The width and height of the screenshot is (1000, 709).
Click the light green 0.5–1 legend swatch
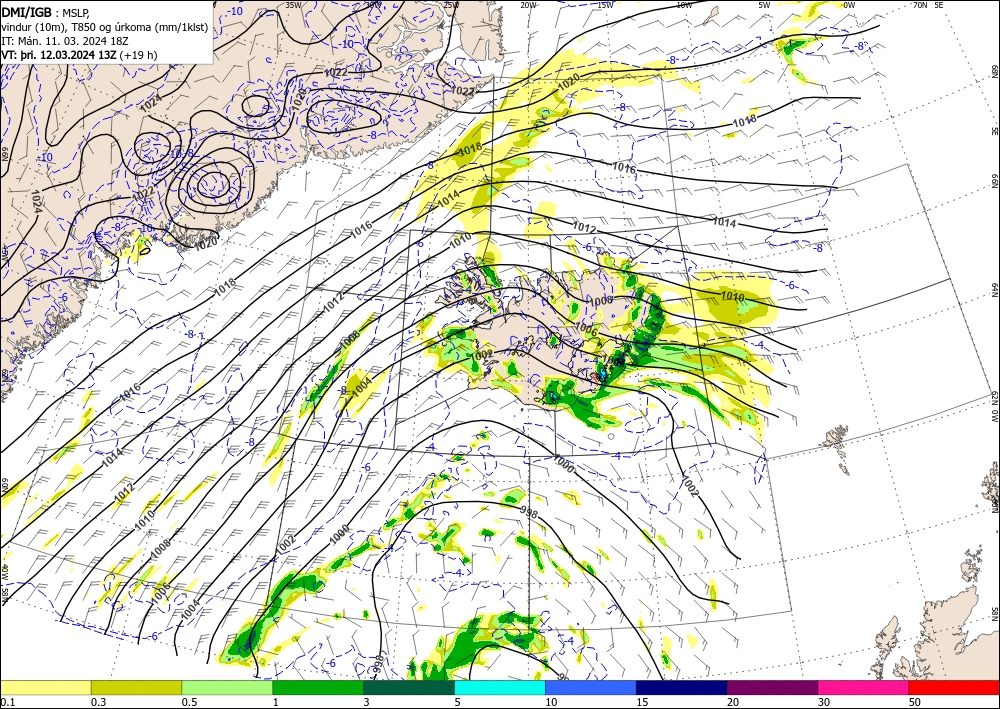(227, 687)
